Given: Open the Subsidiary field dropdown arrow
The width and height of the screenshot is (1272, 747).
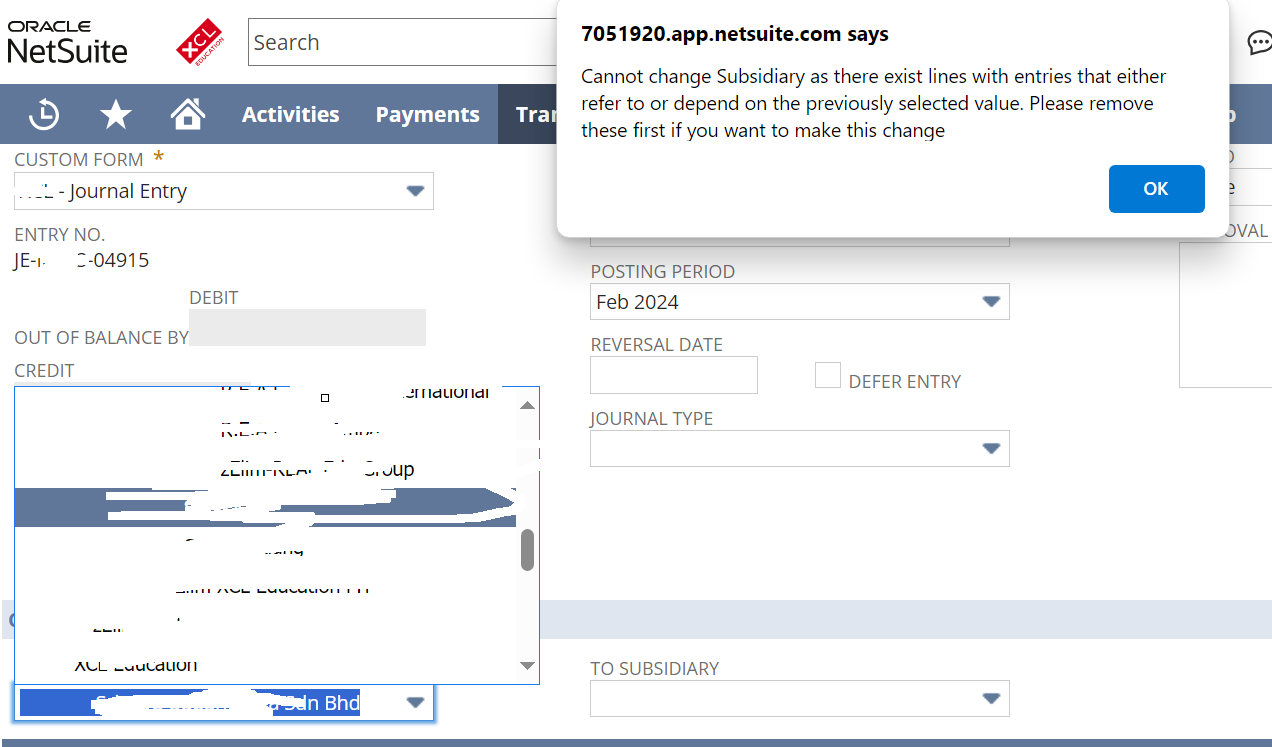Looking at the screenshot, I should [x=415, y=703].
